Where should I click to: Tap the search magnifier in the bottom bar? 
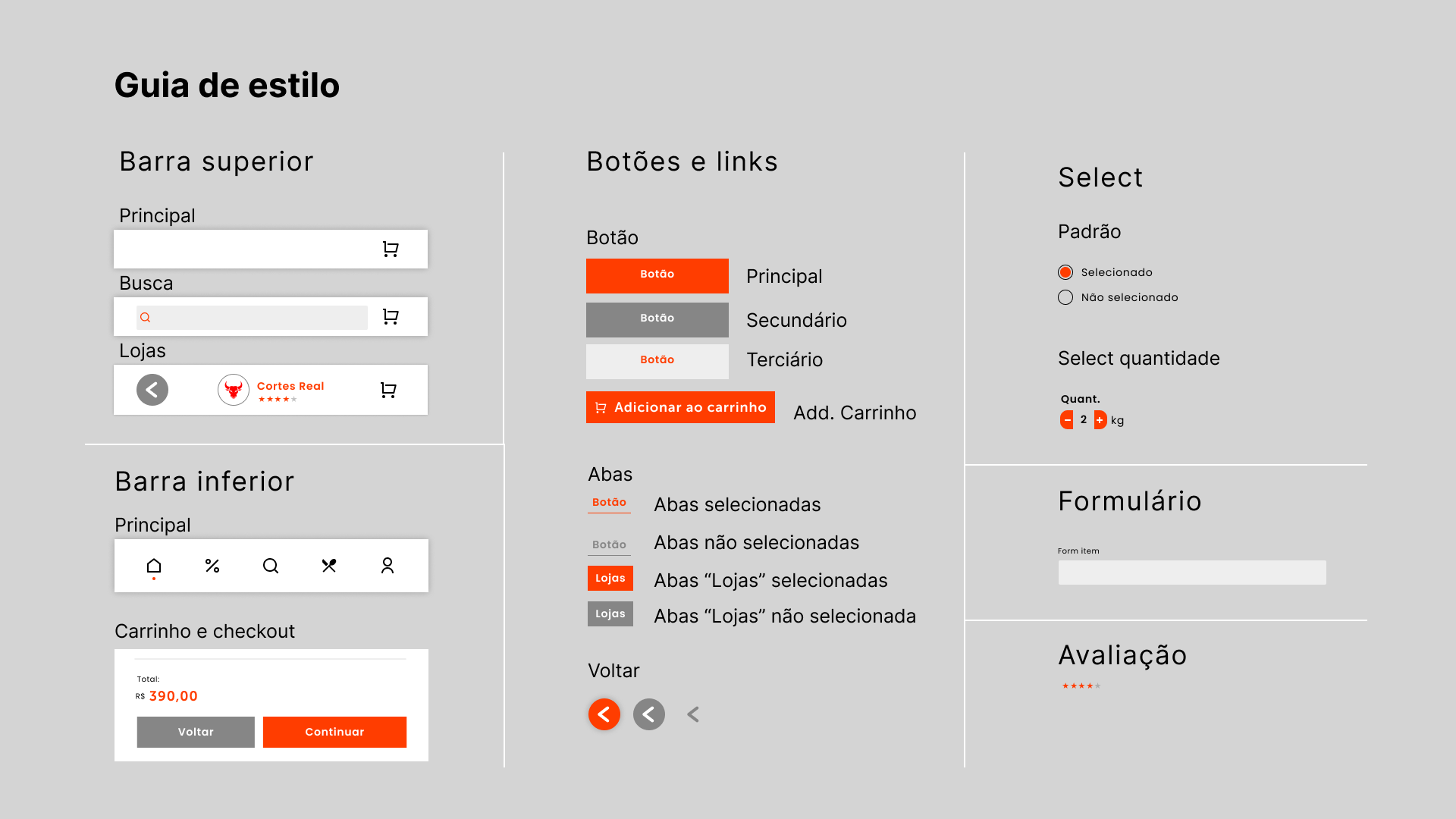[x=271, y=566]
